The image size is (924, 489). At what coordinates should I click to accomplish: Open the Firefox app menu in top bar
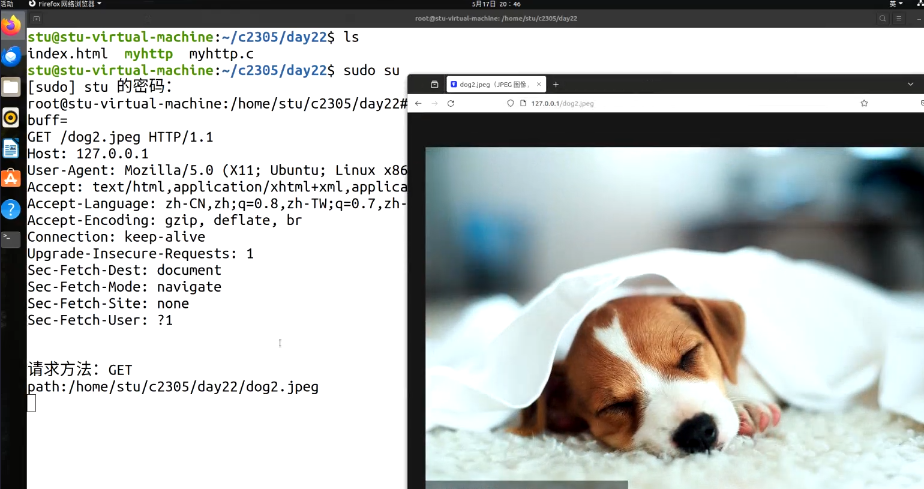click(x=65, y=4)
